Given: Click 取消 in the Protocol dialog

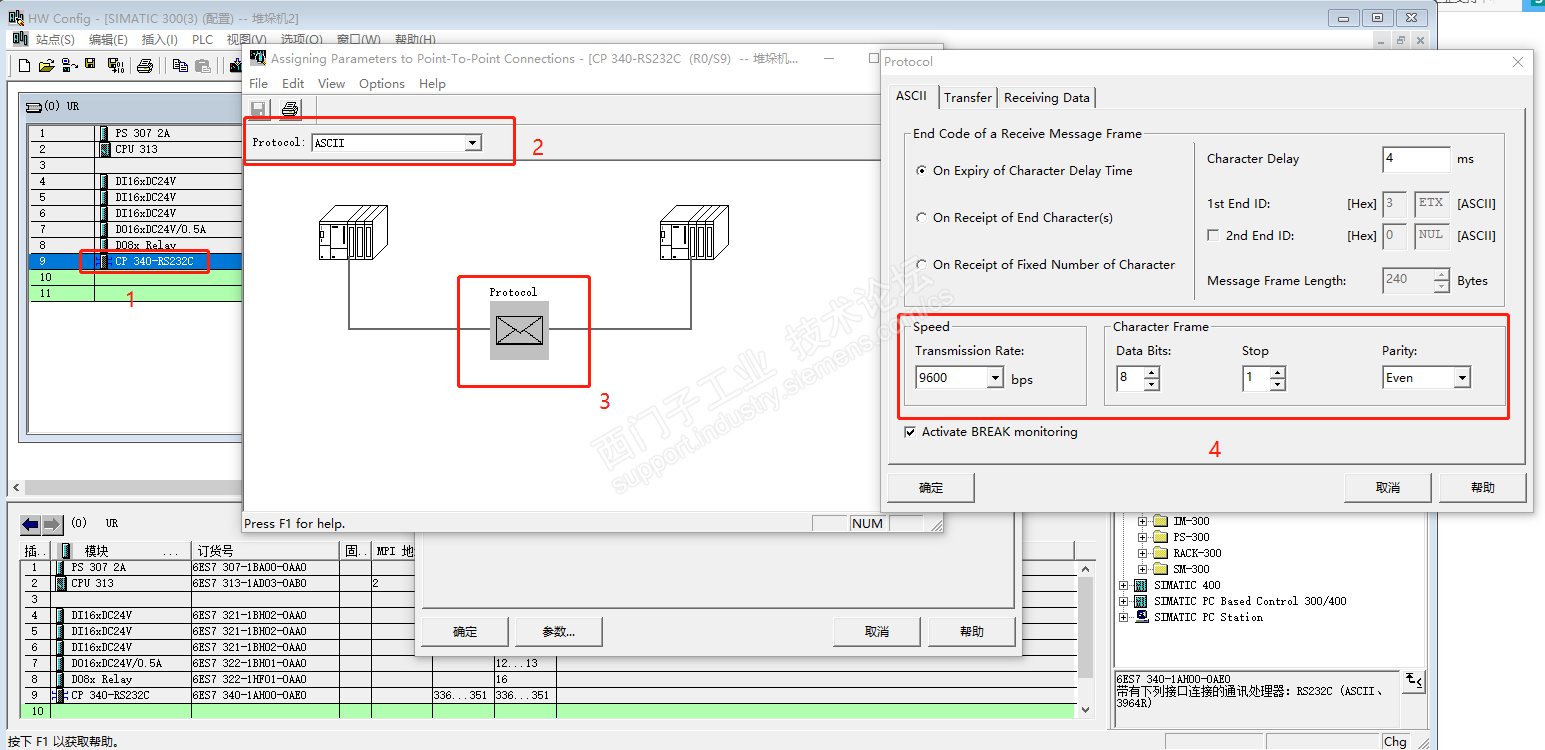Looking at the screenshot, I should pos(1388,487).
